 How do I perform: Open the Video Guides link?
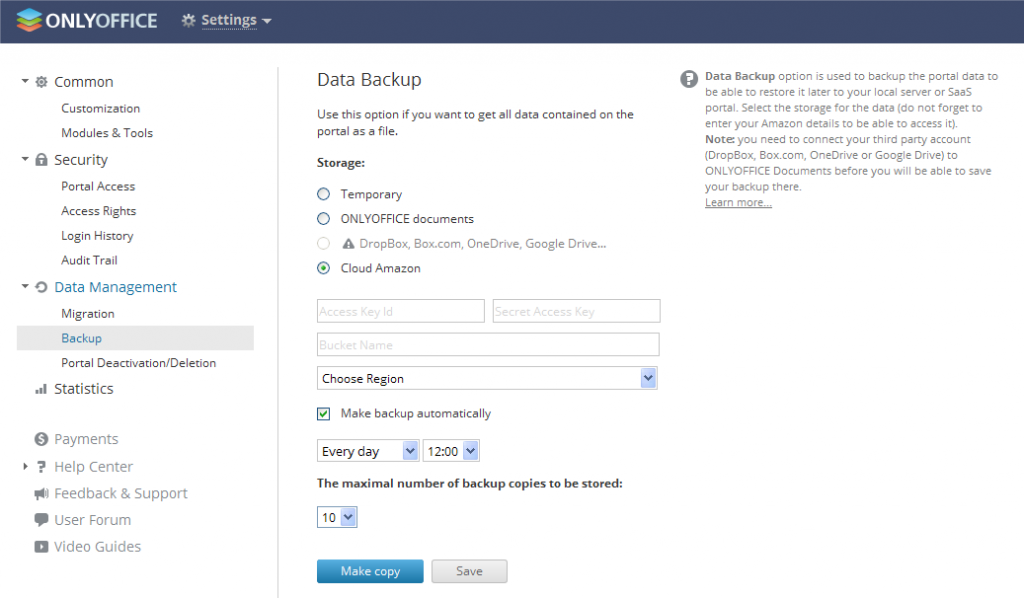point(97,546)
